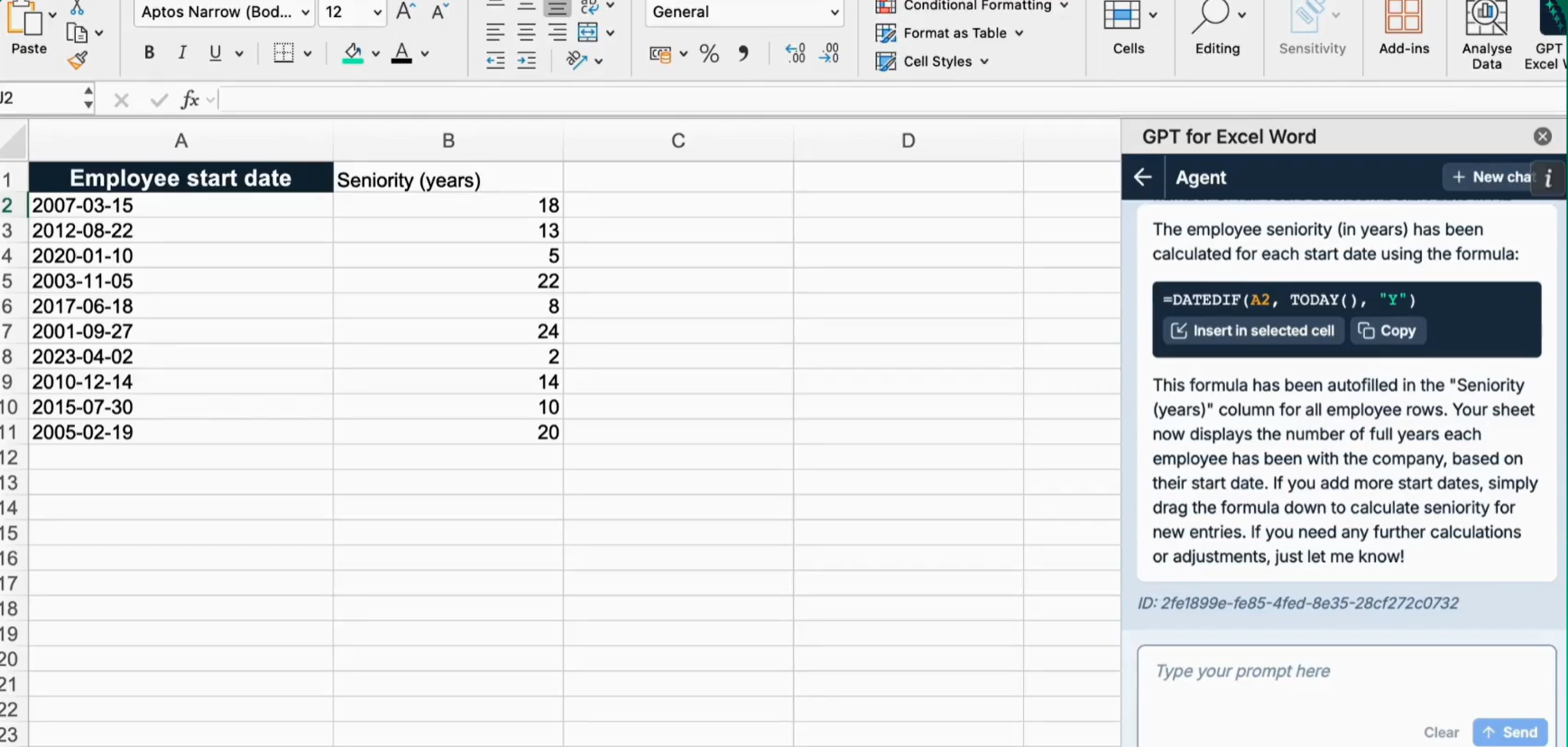This screenshot has height=747, width=1568.
Task: Select cell showing 24 years
Action: (448, 332)
